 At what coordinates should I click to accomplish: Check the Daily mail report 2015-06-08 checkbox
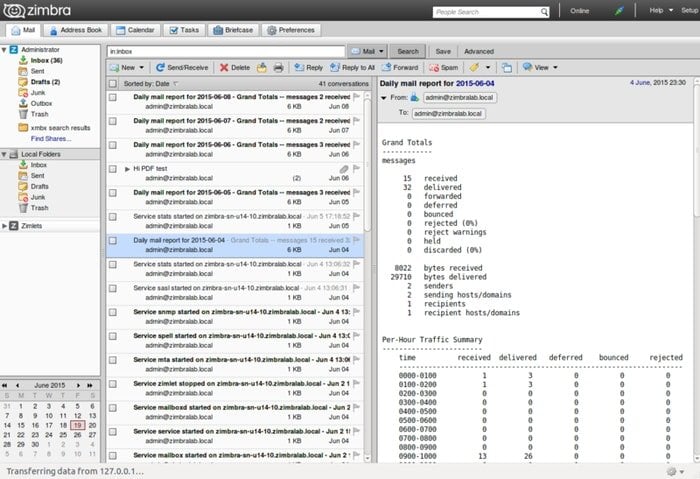coord(113,97)
